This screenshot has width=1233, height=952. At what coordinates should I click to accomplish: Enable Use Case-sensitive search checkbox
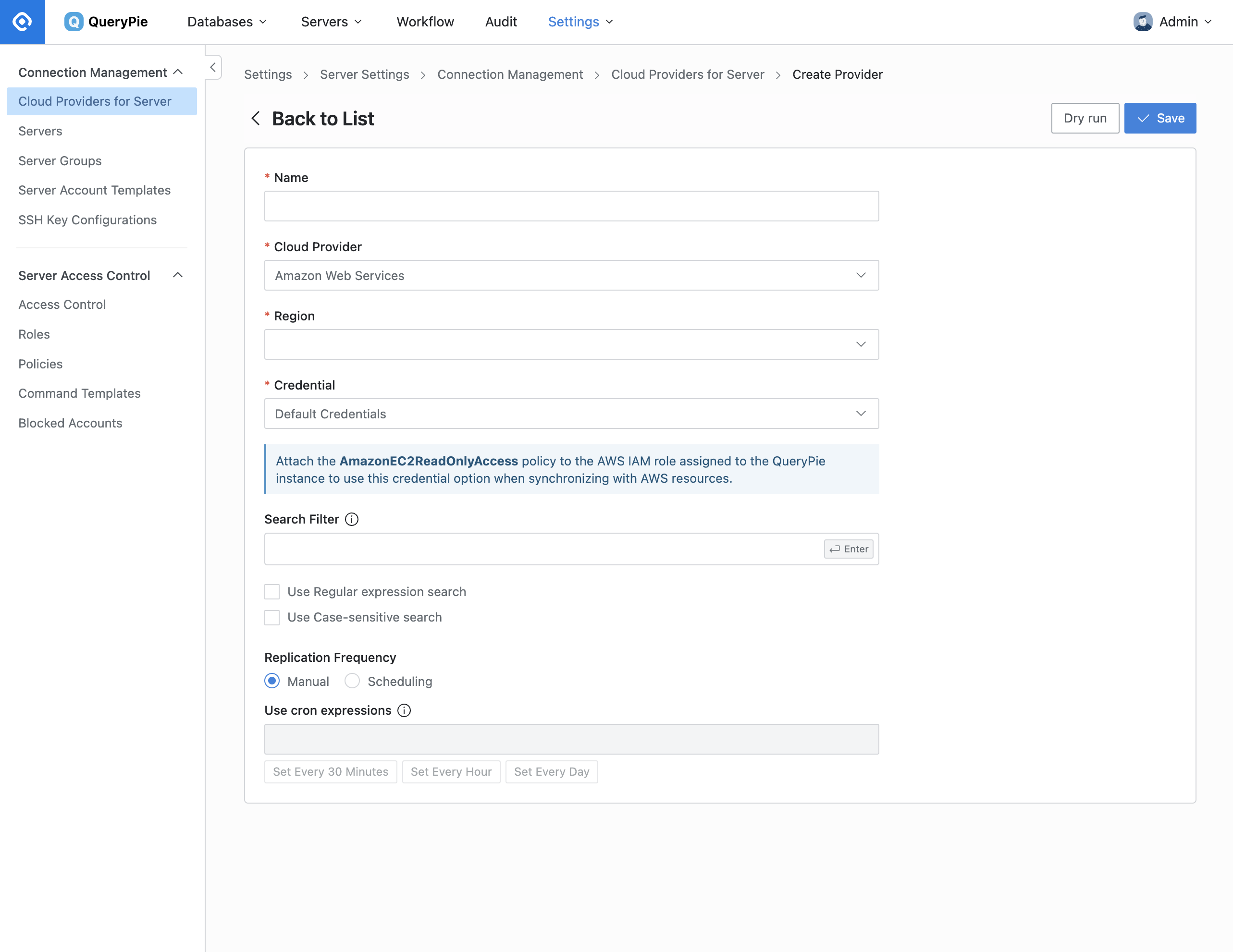pos(272,617)
